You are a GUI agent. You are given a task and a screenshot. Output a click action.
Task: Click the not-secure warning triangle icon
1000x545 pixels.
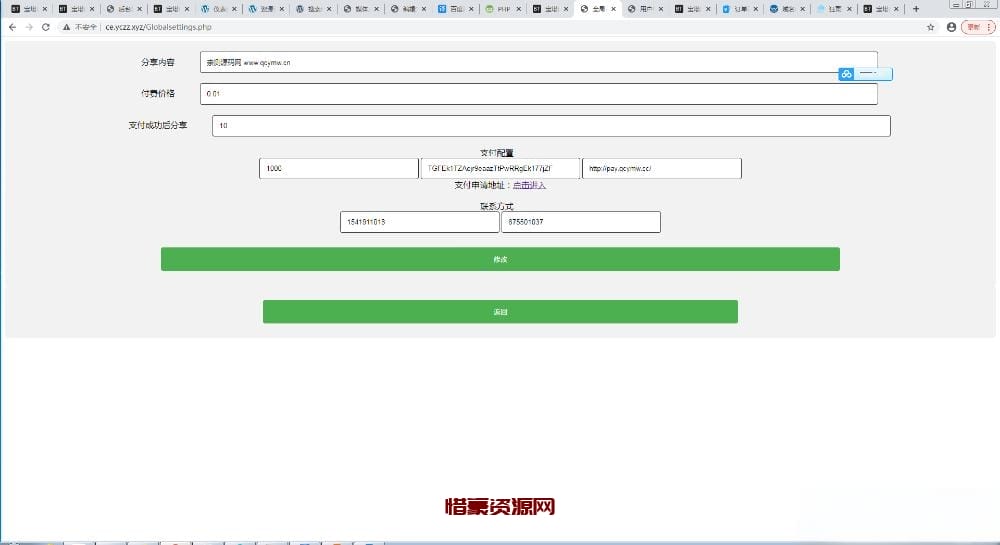pyautogui.click(x=66, y=27)
